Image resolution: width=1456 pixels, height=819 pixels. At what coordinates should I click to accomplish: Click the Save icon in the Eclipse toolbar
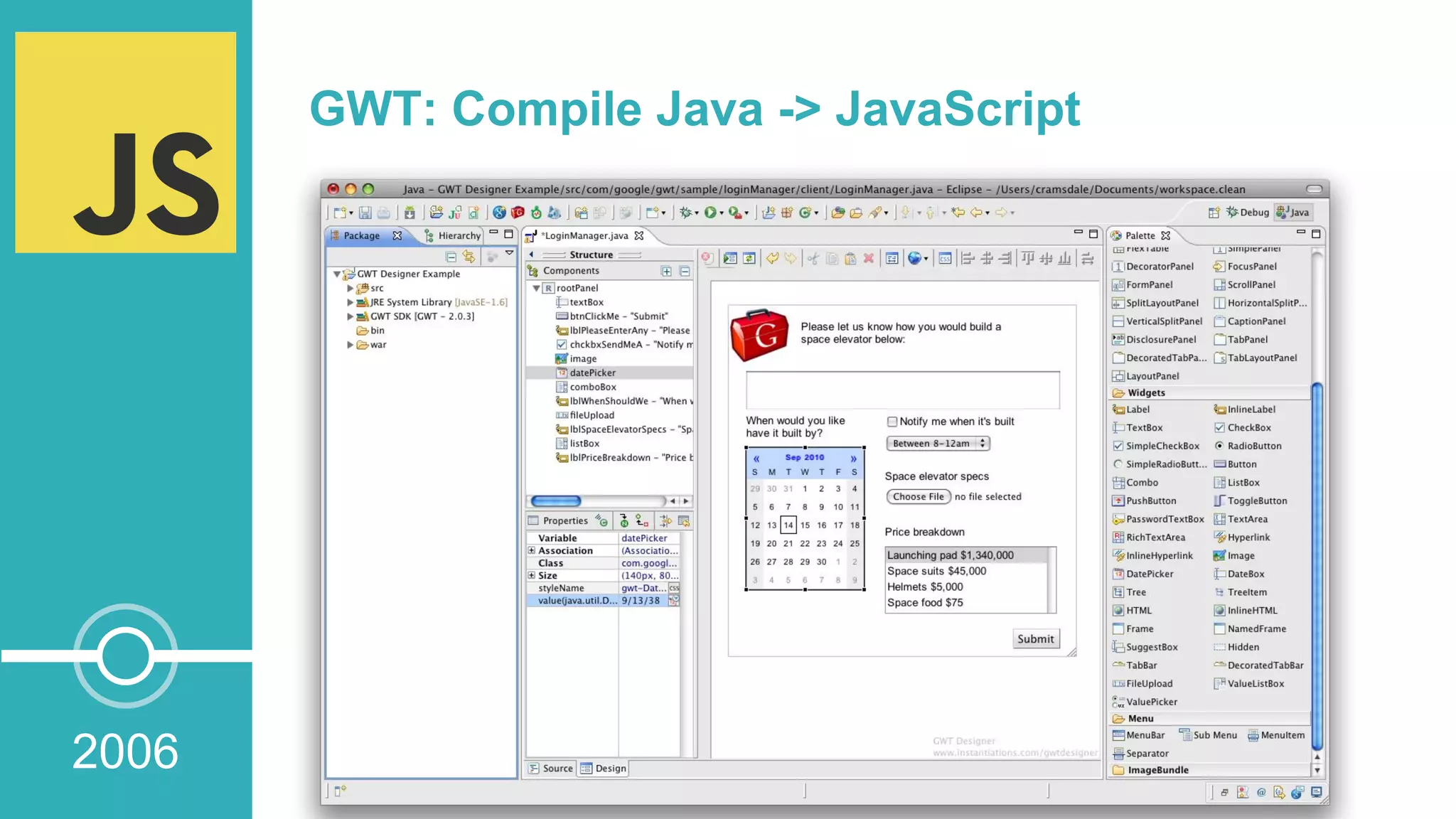pyautogui.click(x=365, y=213)
